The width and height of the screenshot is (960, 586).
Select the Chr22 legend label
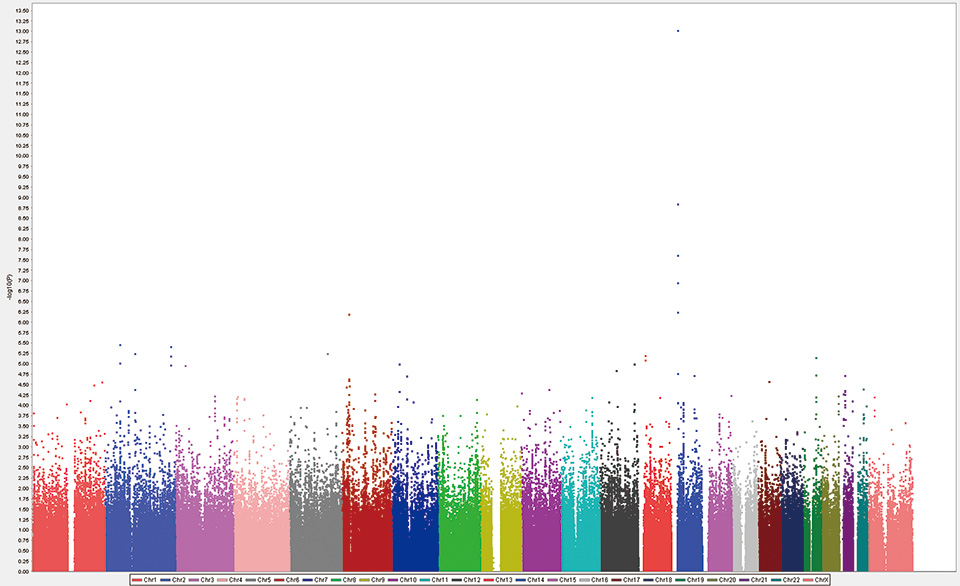(791, 580)
